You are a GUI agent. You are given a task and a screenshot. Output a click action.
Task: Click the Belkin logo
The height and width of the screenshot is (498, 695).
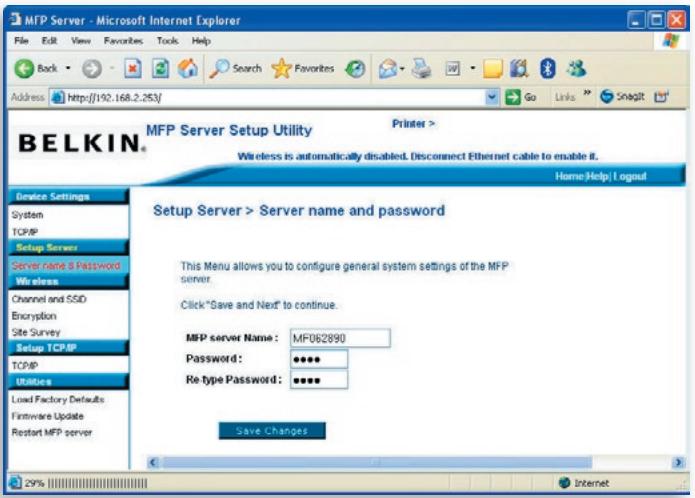point(82,143)
